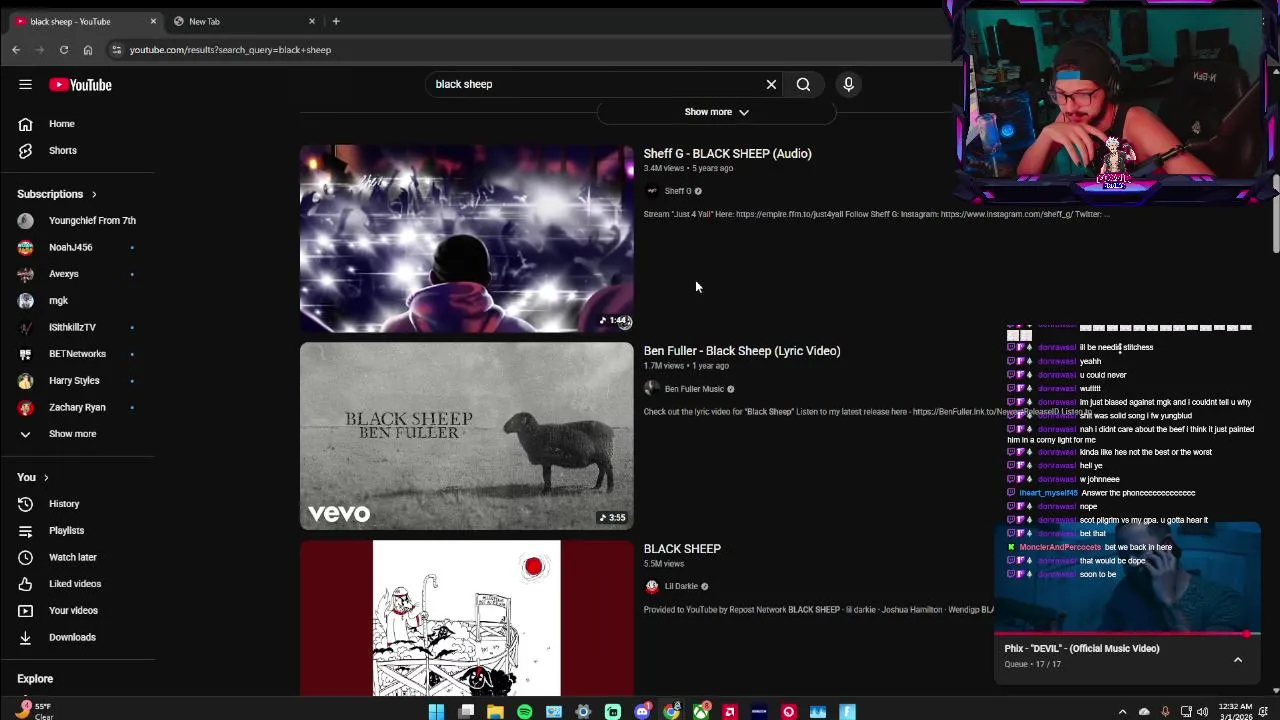This screenshot has height=720, width=1280.
Task: Play Sheff G Black Sheep thumbnail
Action: point(467,238)
